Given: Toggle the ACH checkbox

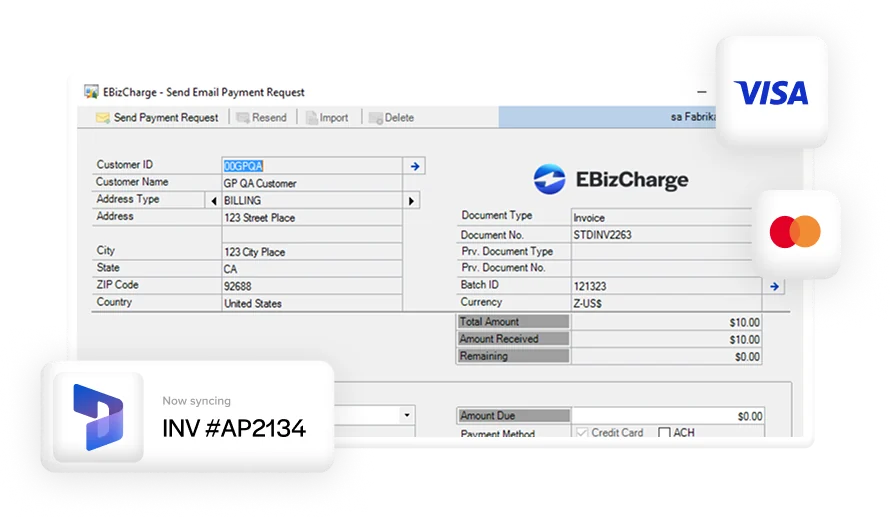Looking at the screenshot, I should tap(664, 432).
